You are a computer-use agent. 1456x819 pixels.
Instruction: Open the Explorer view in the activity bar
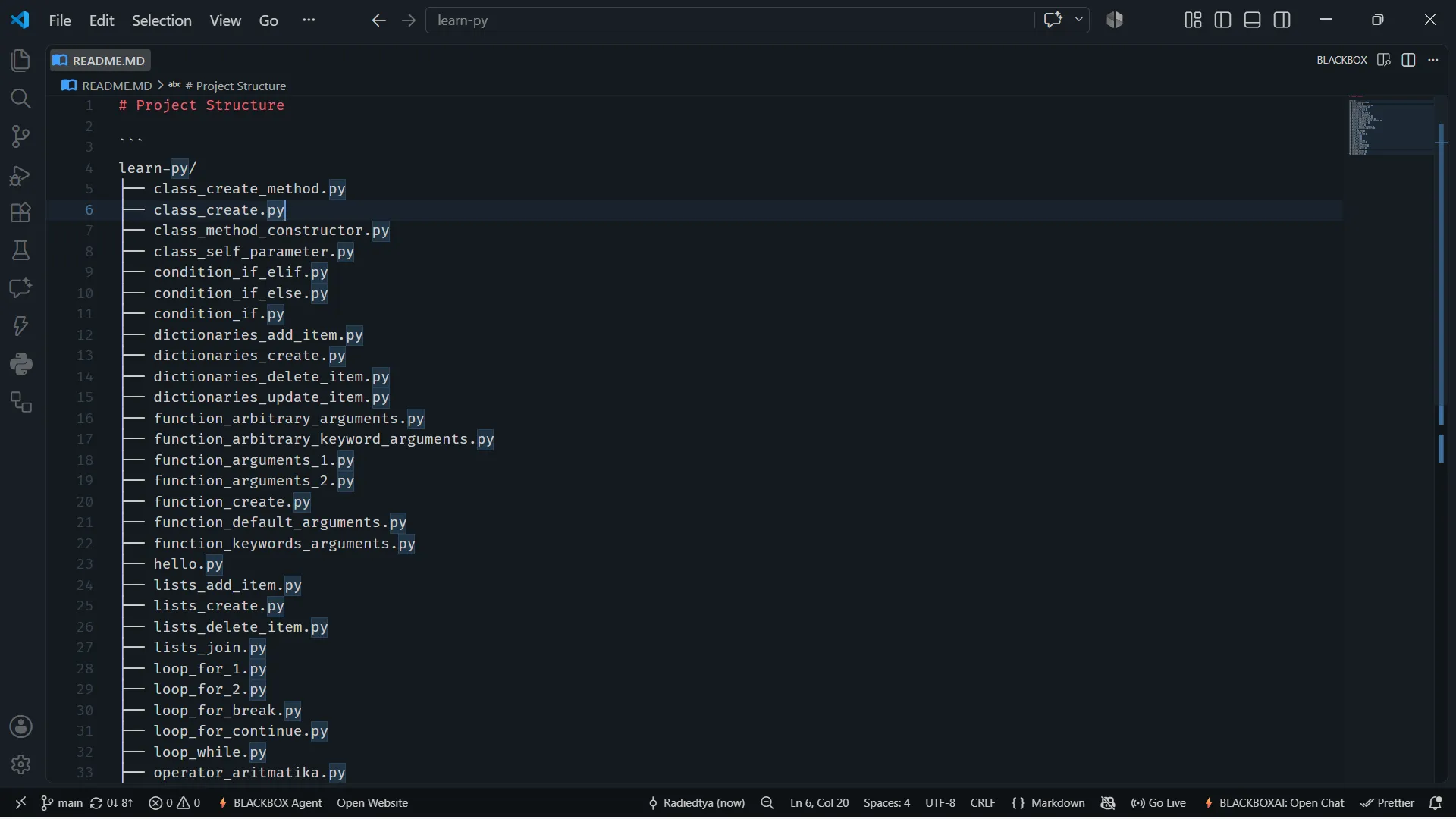[x=20, y=61]
